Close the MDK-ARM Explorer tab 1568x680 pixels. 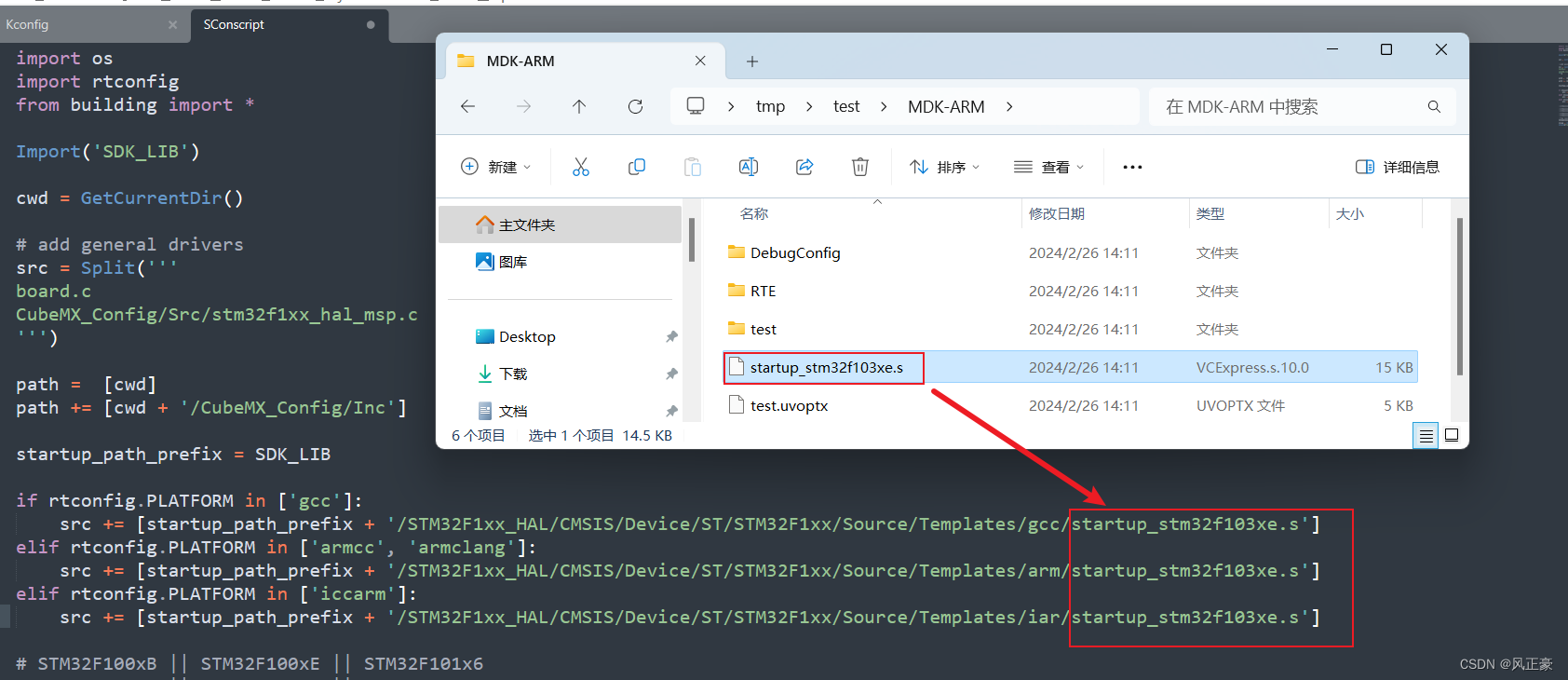click(700, 61)
